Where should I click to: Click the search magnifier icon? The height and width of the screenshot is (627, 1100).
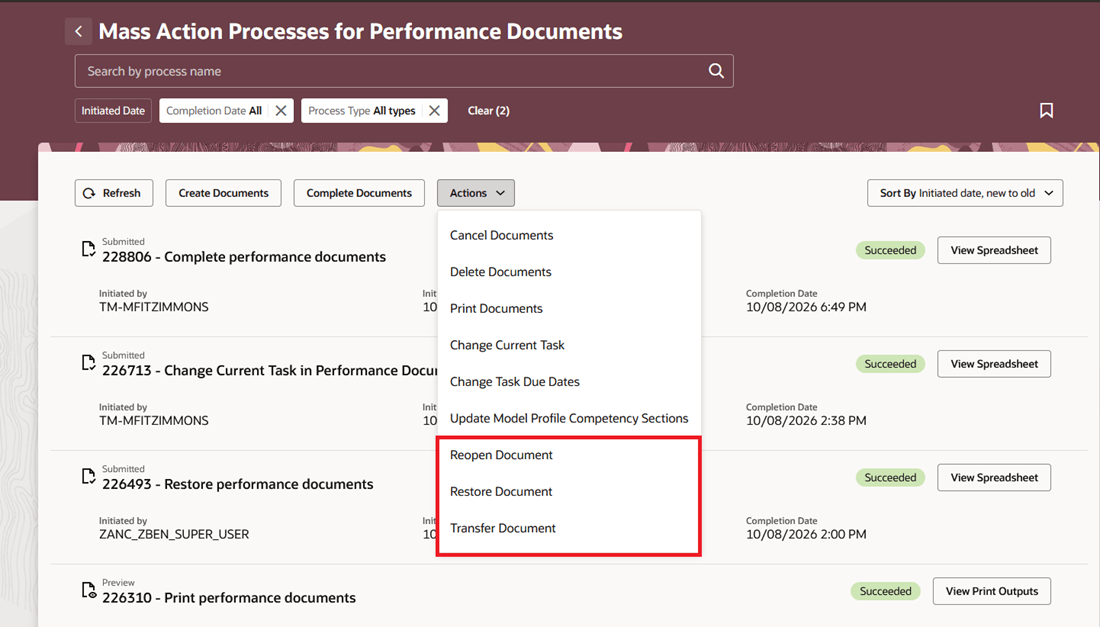(x=716, y=71)
